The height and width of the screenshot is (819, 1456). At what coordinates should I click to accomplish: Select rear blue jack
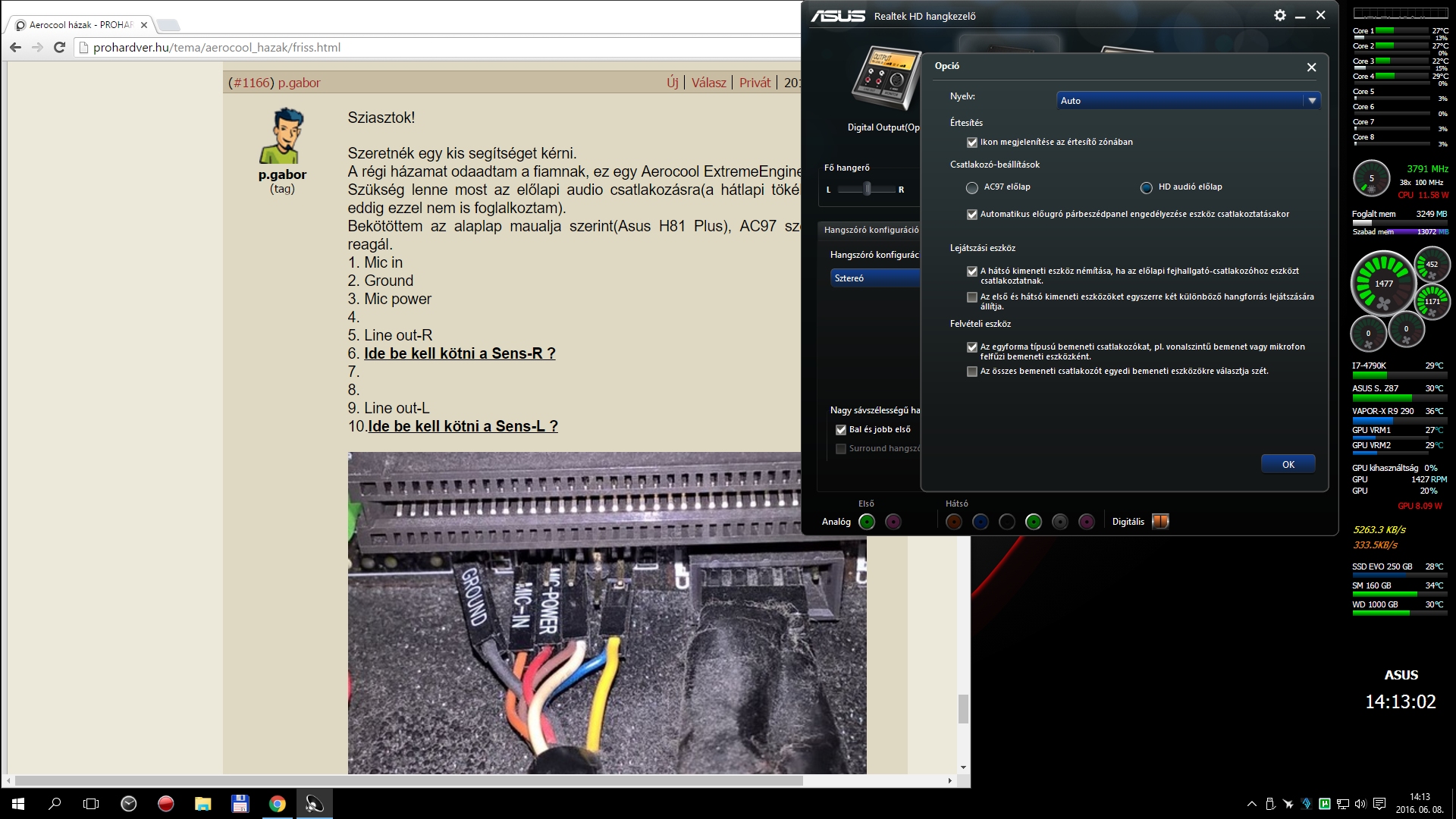point(981,522)
